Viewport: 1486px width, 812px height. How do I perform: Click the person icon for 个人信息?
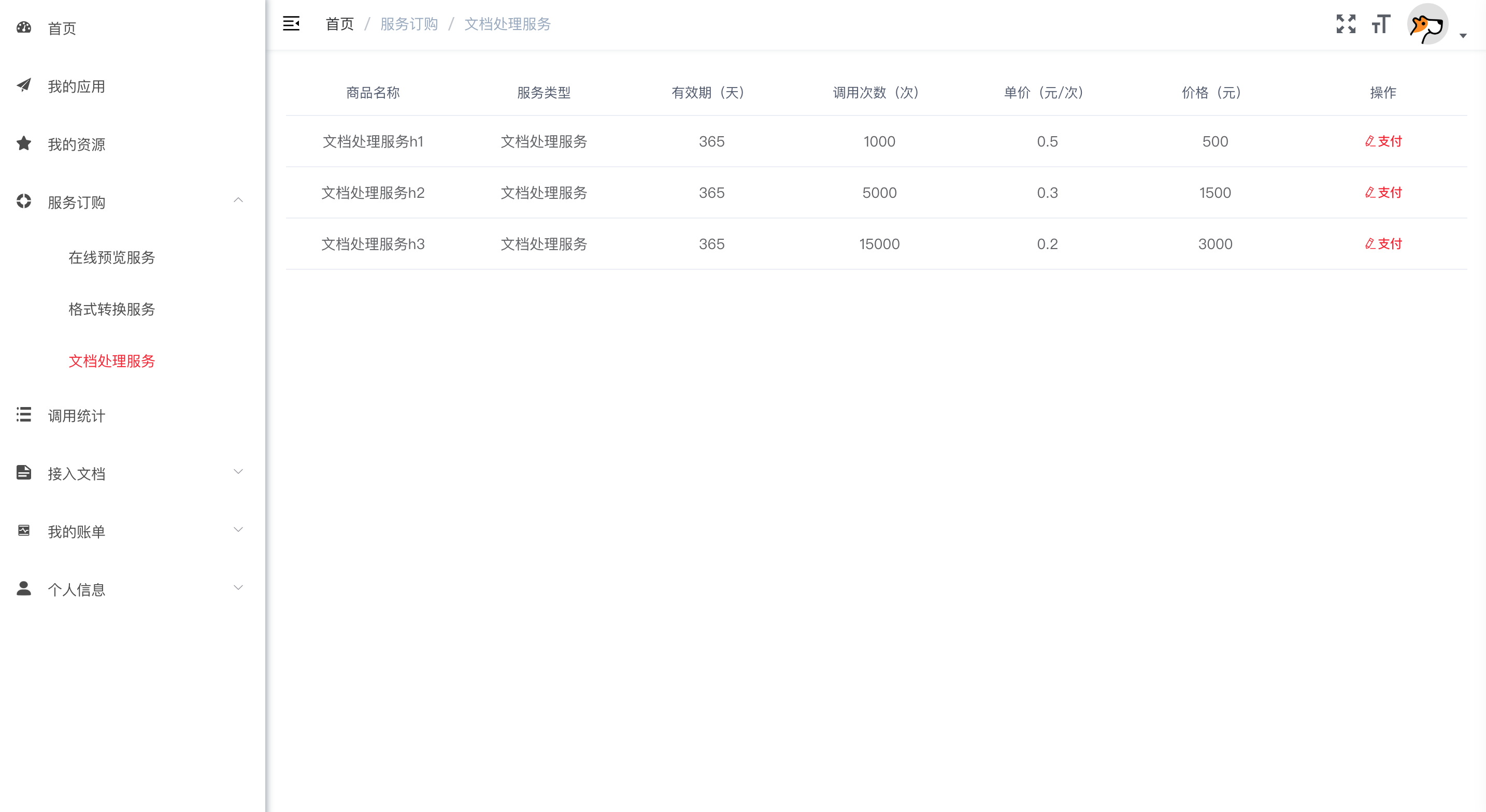24,588
